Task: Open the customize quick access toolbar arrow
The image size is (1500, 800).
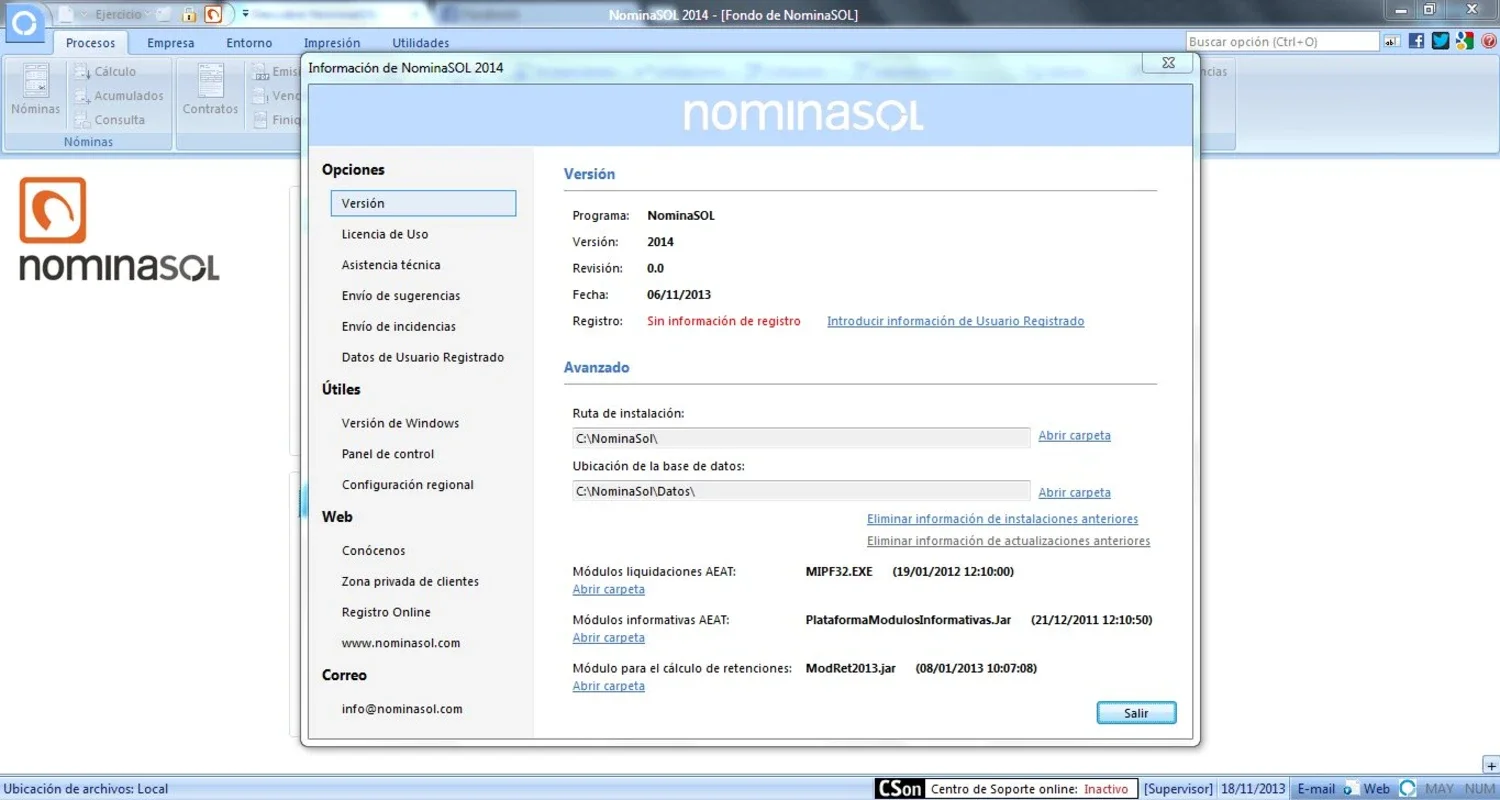Action: pos(245,14)
